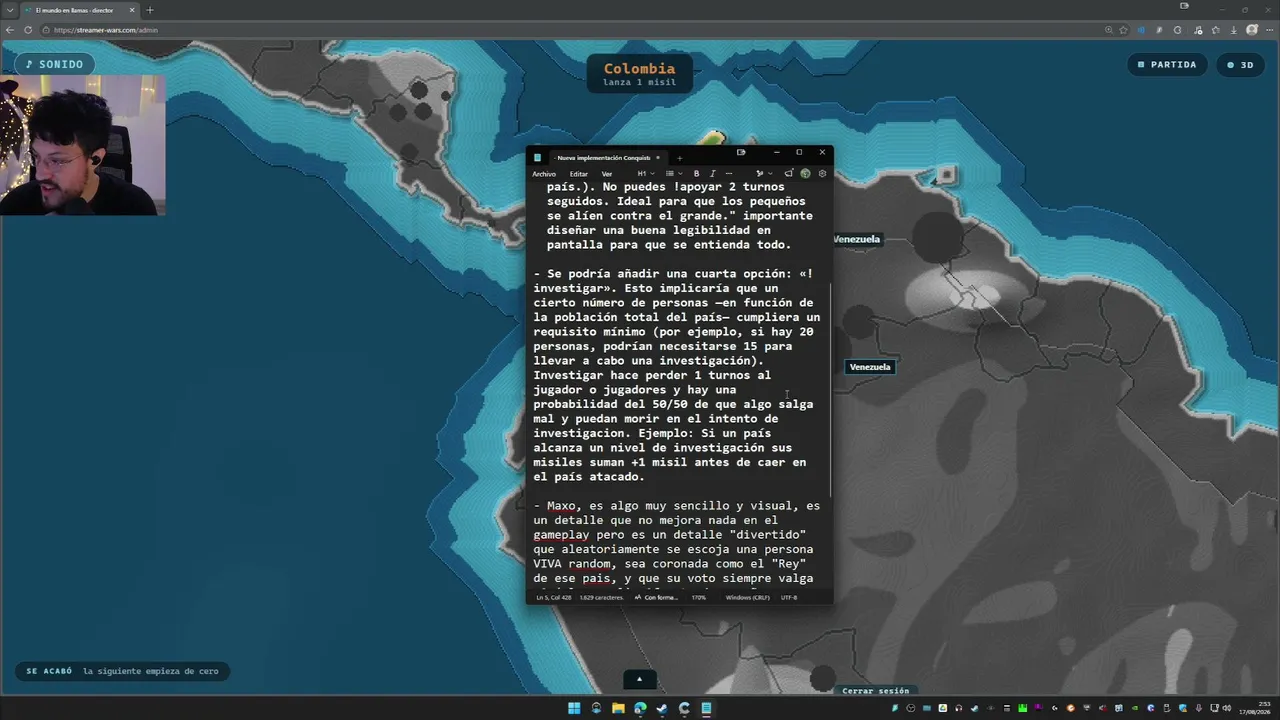Click the Notepad vertical scrollbar
The image size is (1280, 720).
point(830,389)
